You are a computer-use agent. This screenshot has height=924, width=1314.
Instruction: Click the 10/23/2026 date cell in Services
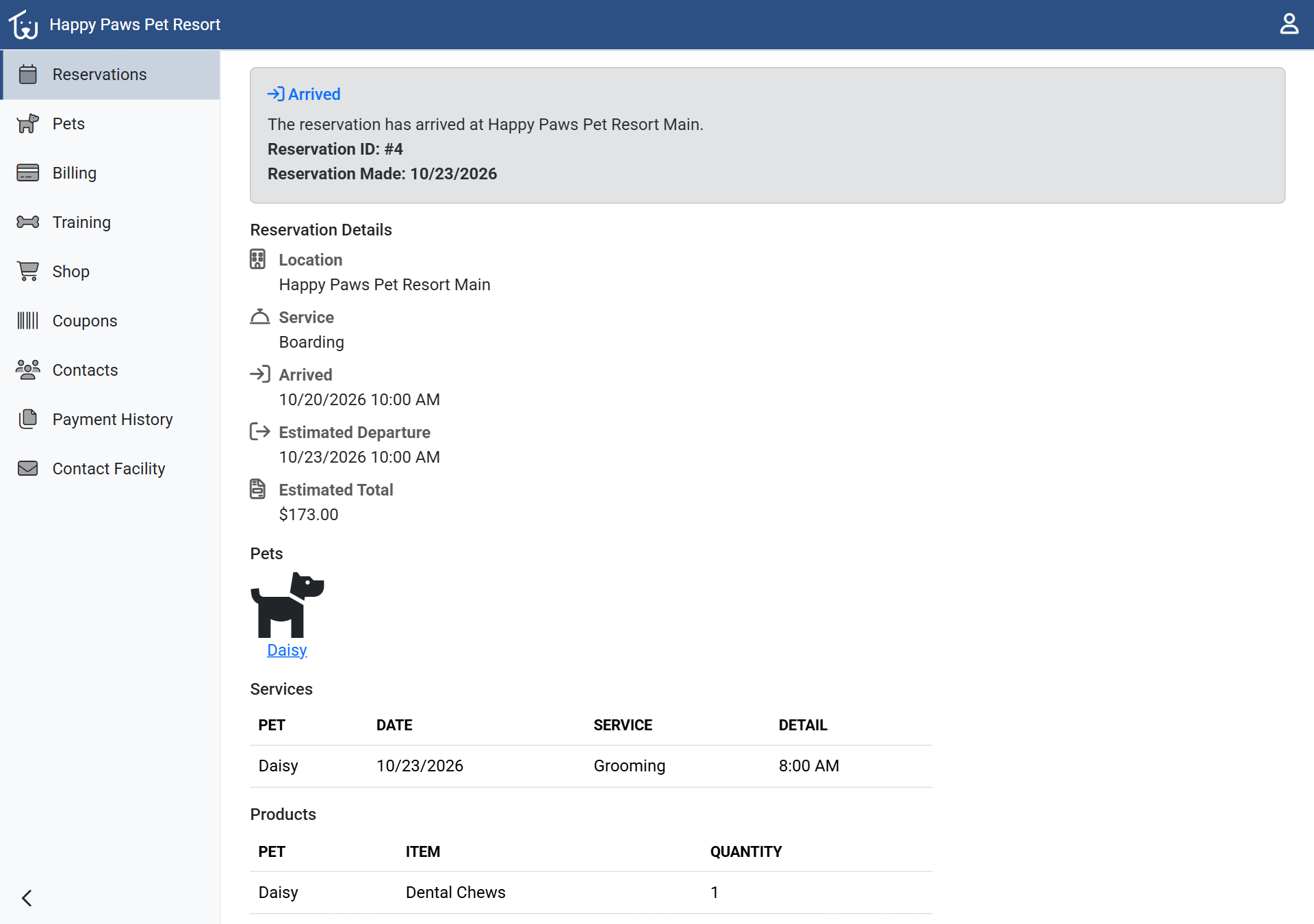click(x=420, y=766)
